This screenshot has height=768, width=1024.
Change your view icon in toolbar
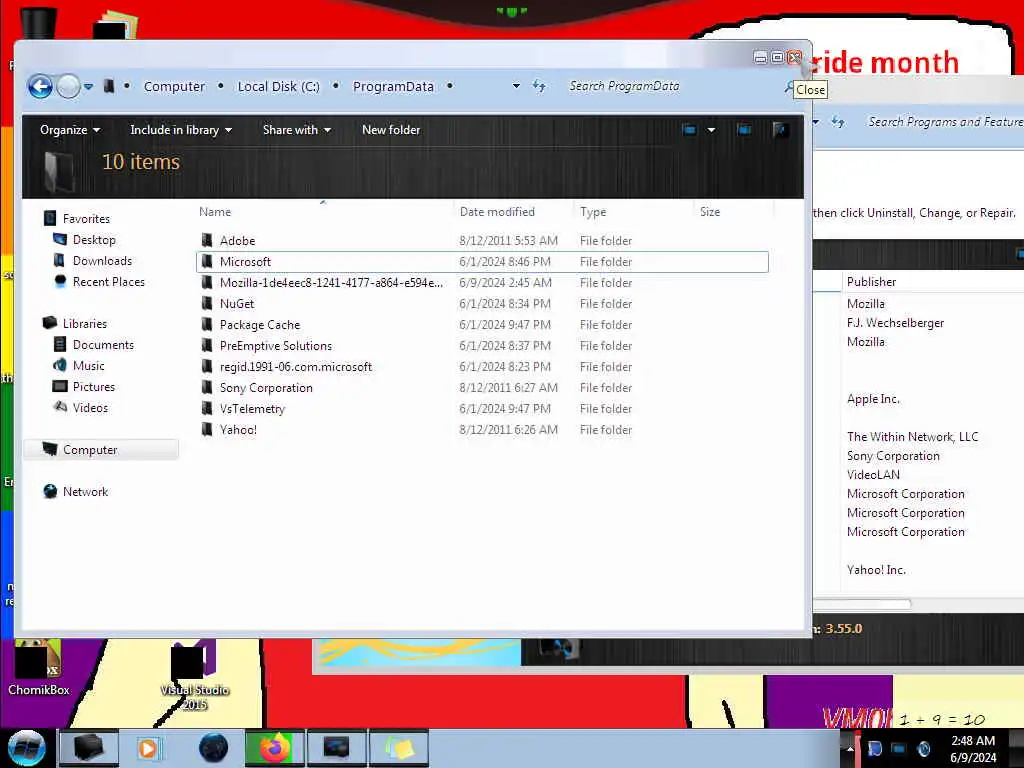click(689, 130)
